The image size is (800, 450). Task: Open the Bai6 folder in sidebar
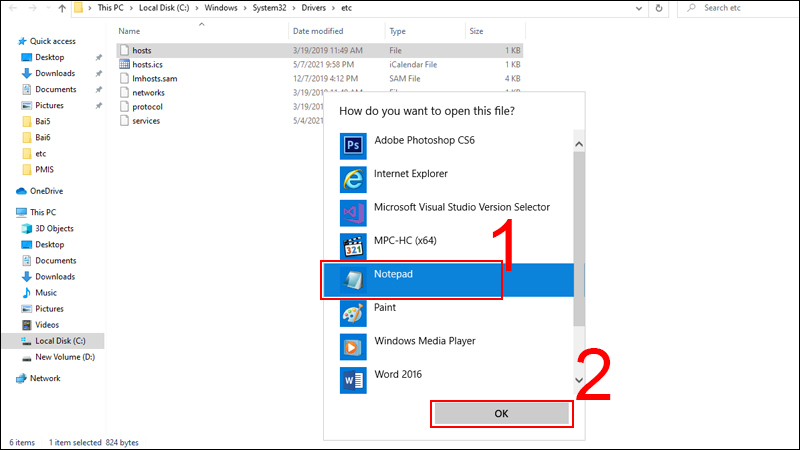click(43, 138)
